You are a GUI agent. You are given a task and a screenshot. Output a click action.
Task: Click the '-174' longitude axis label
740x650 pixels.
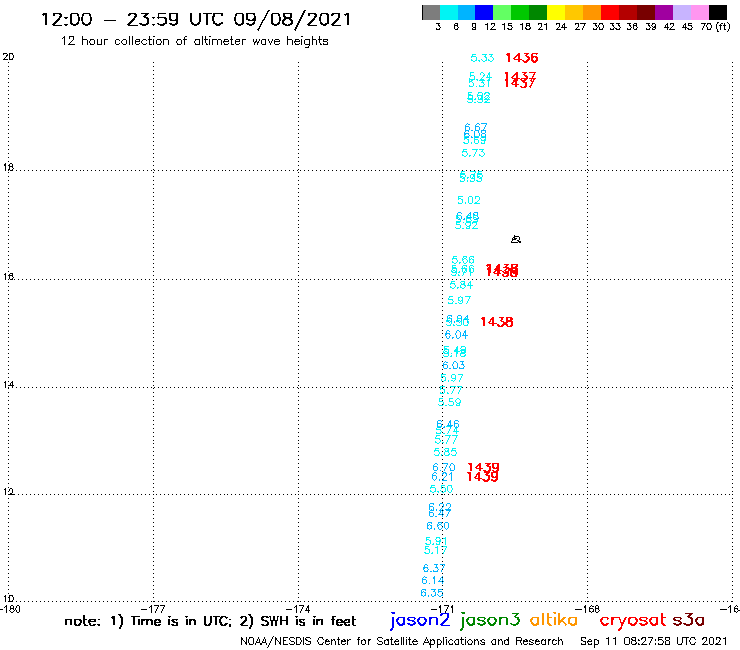[298, 609]
